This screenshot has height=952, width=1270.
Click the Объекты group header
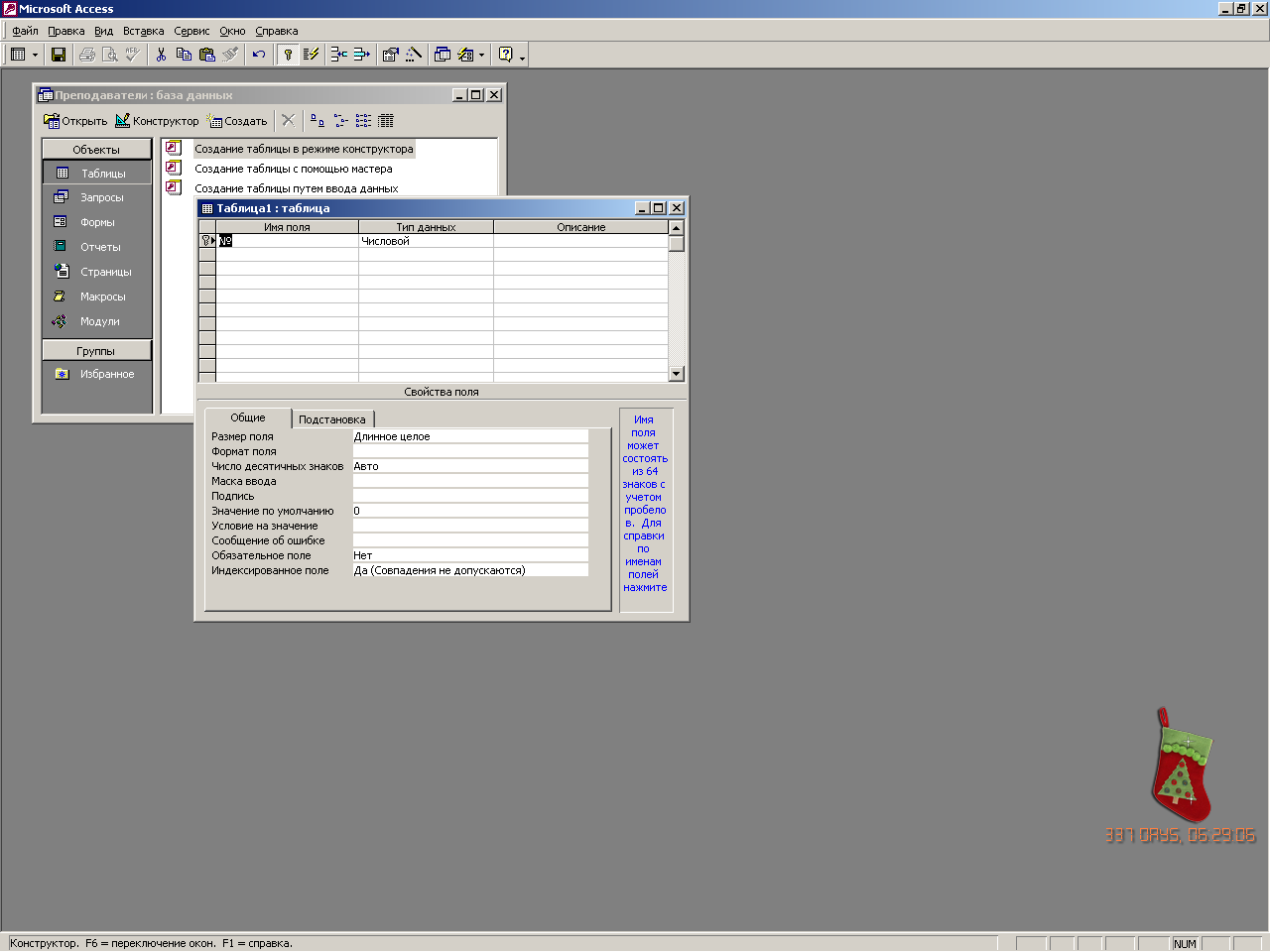point(96,150)
